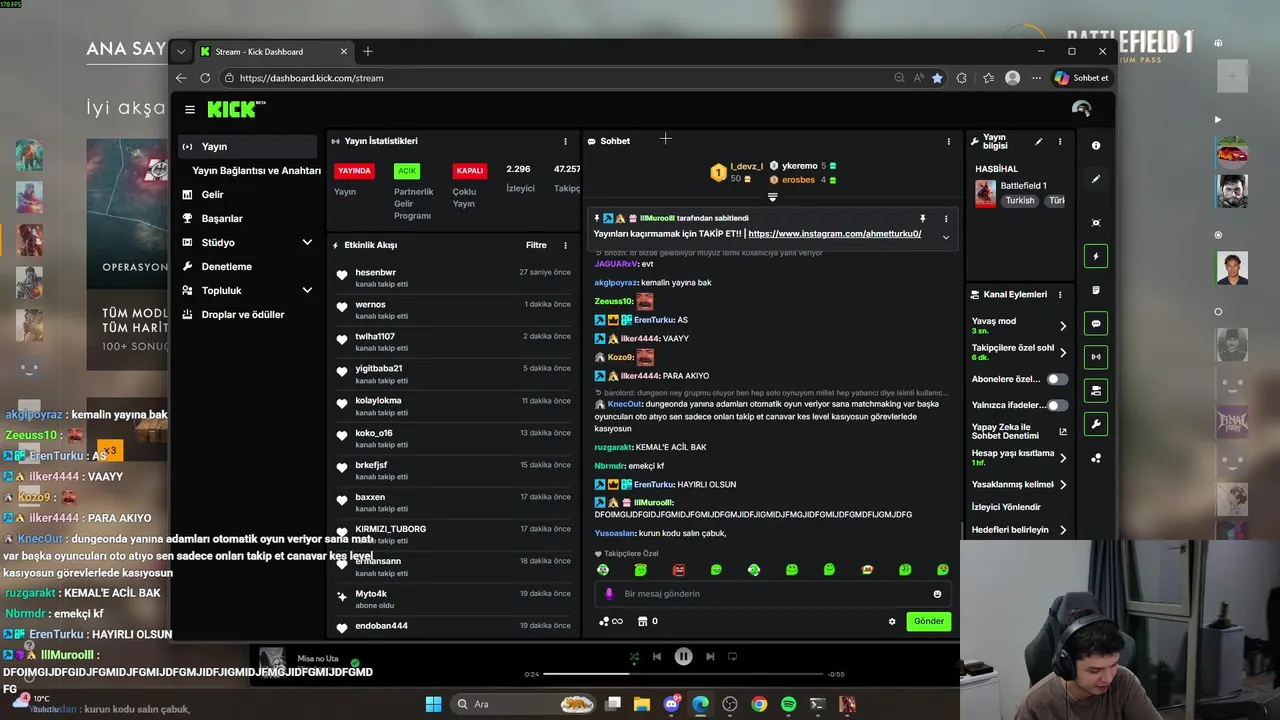The image size is (1280, 720).
Task: Open Sohbet panel three-dot menu
Action: 949,141
